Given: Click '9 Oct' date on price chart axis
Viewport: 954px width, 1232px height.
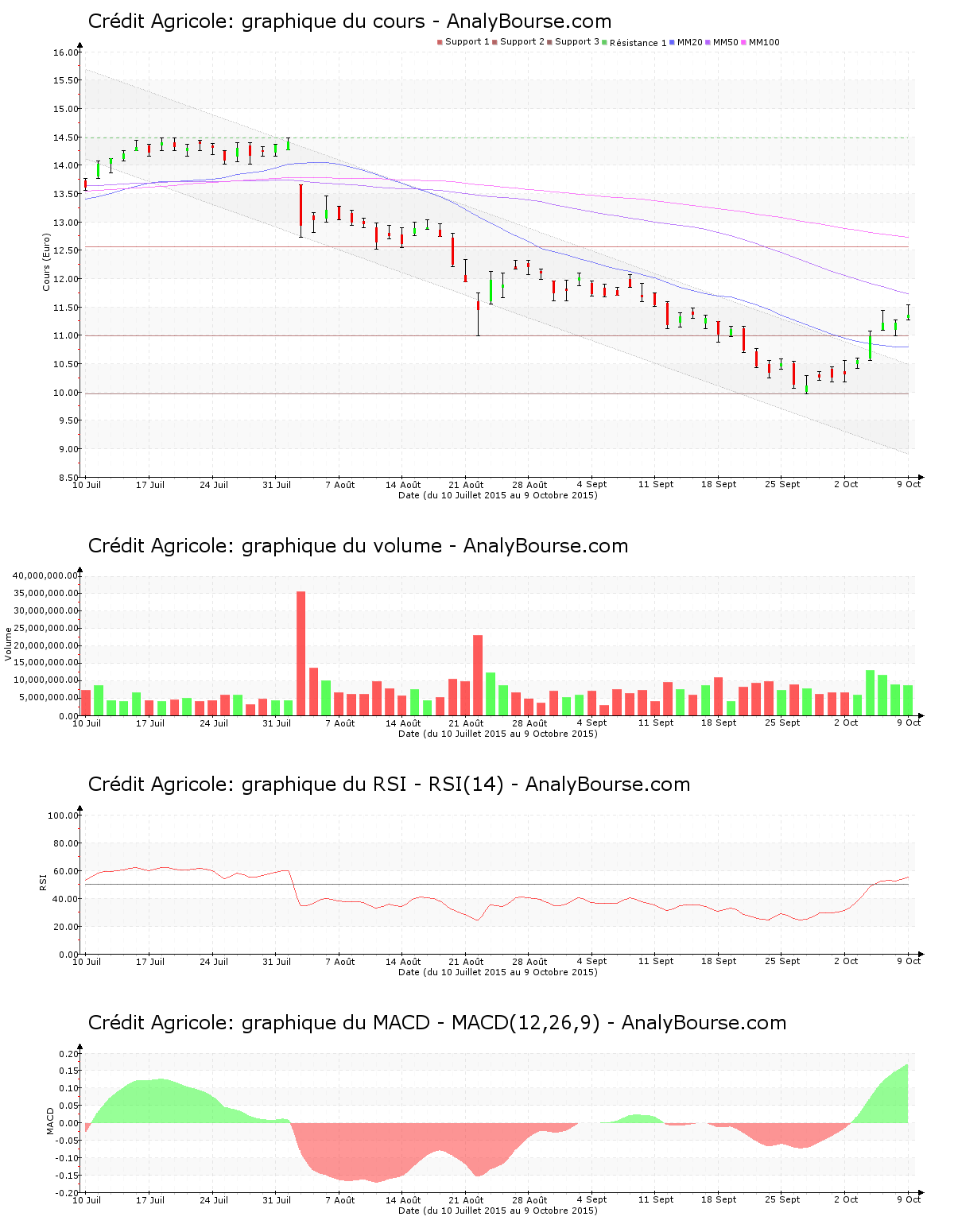Looking at the screenshot, I should pyautogui.click(x=909, y=484).
